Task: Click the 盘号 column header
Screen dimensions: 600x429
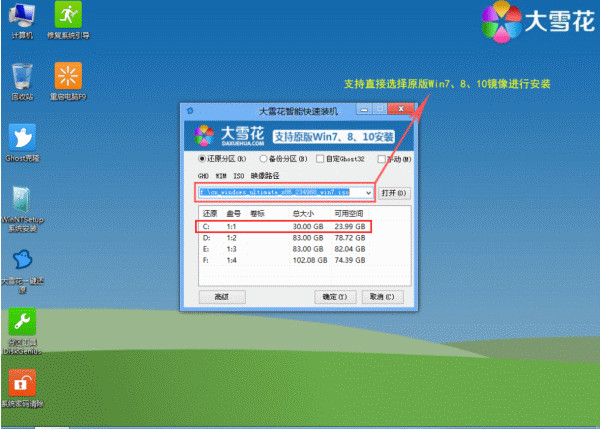Action: click(233, 214)
